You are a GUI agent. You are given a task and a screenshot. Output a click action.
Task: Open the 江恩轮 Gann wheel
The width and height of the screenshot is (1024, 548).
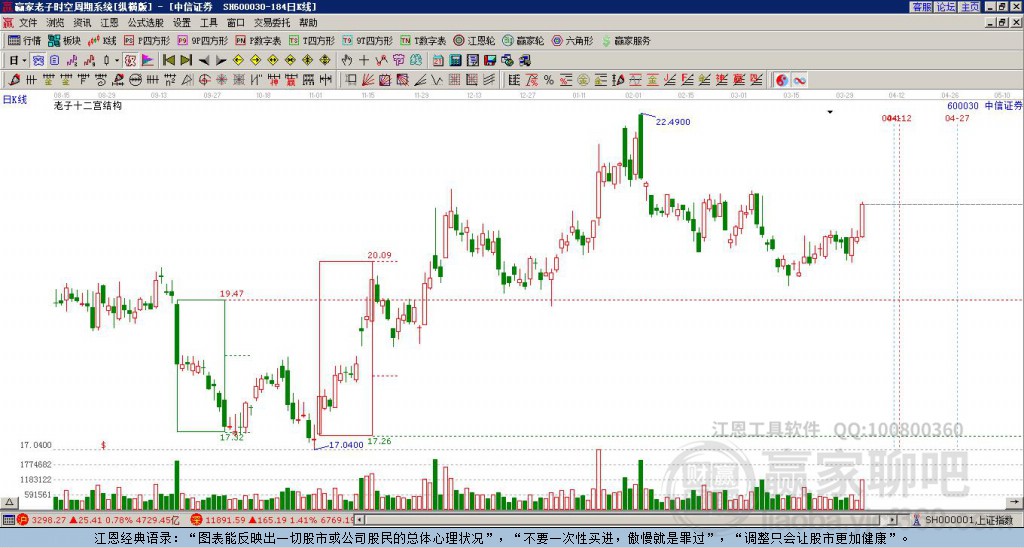tap(474, 40)
